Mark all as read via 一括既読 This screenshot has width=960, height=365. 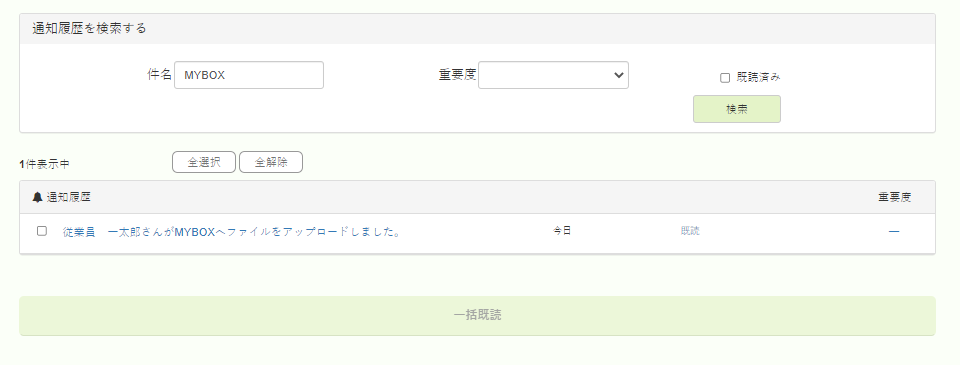(x=478, y=315)
